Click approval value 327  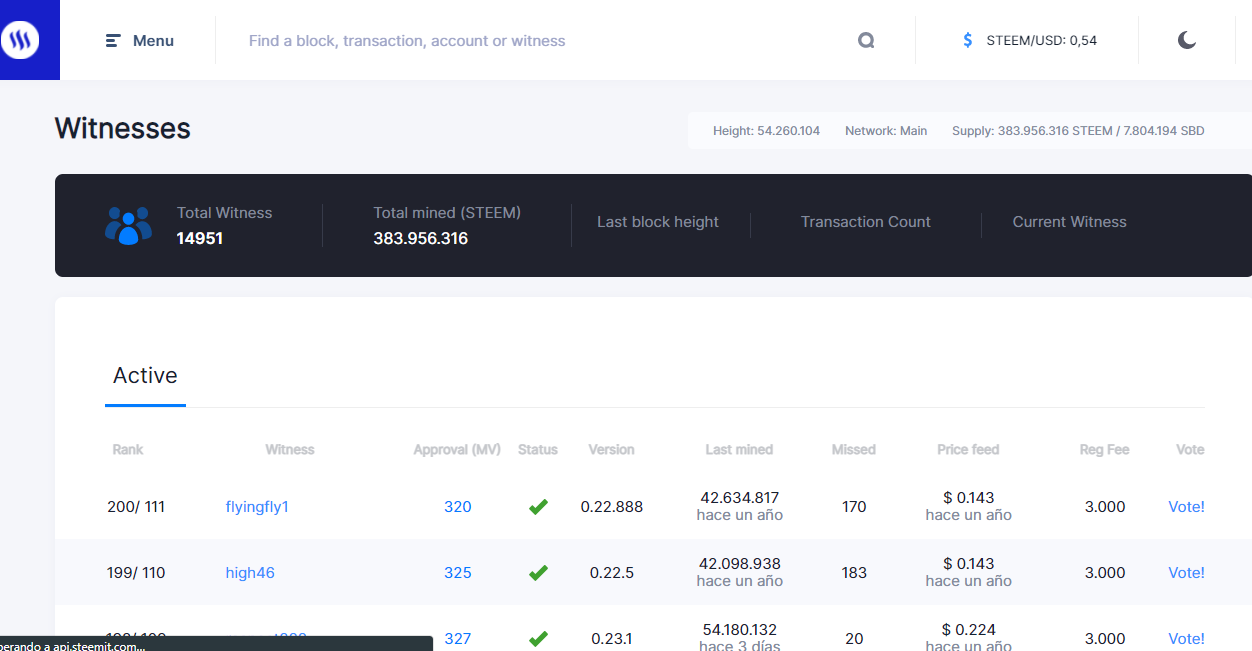(x=458, y=639)
